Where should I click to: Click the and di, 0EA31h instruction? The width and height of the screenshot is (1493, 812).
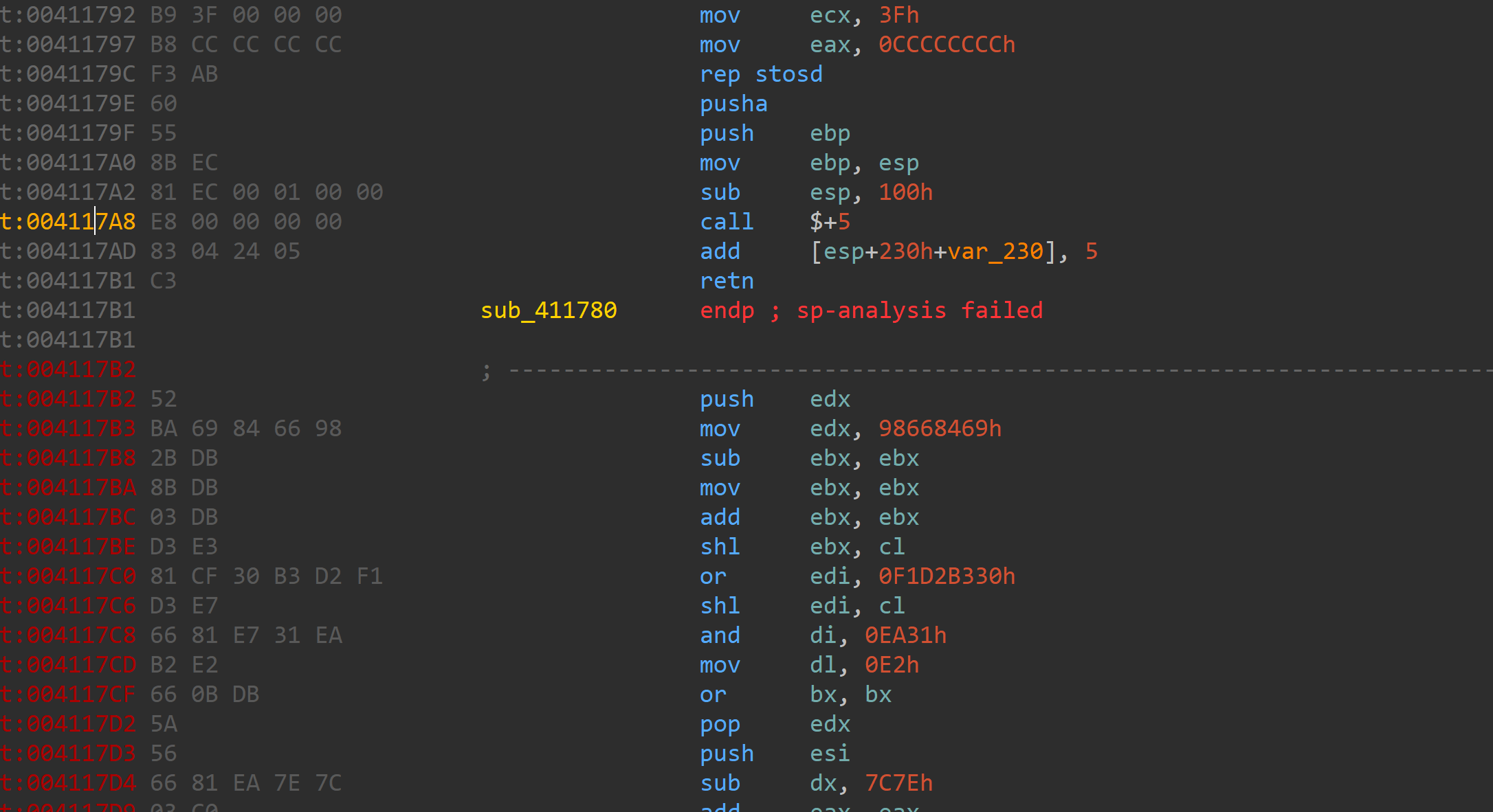coord(720,635)
